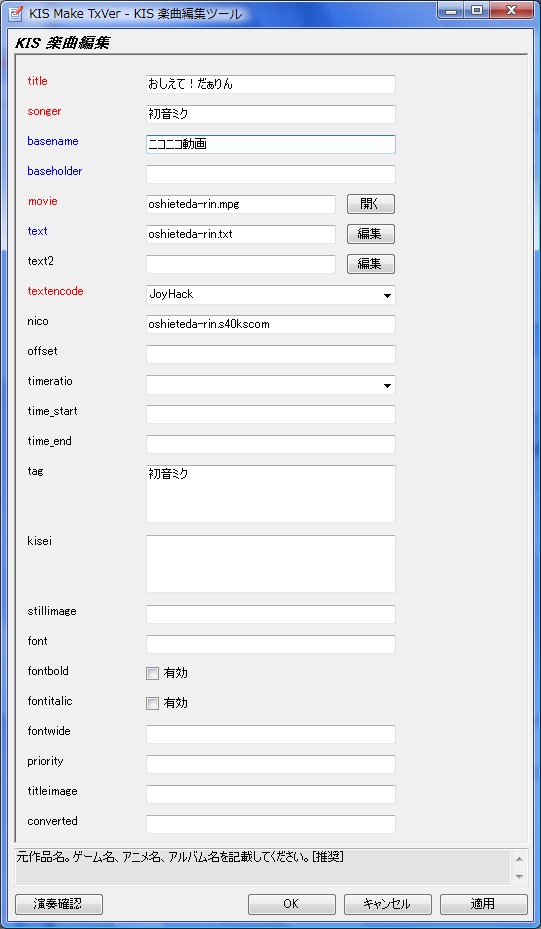Click into the kisei text area
Viewport: 541px width, 929px height.
(271, 563)
